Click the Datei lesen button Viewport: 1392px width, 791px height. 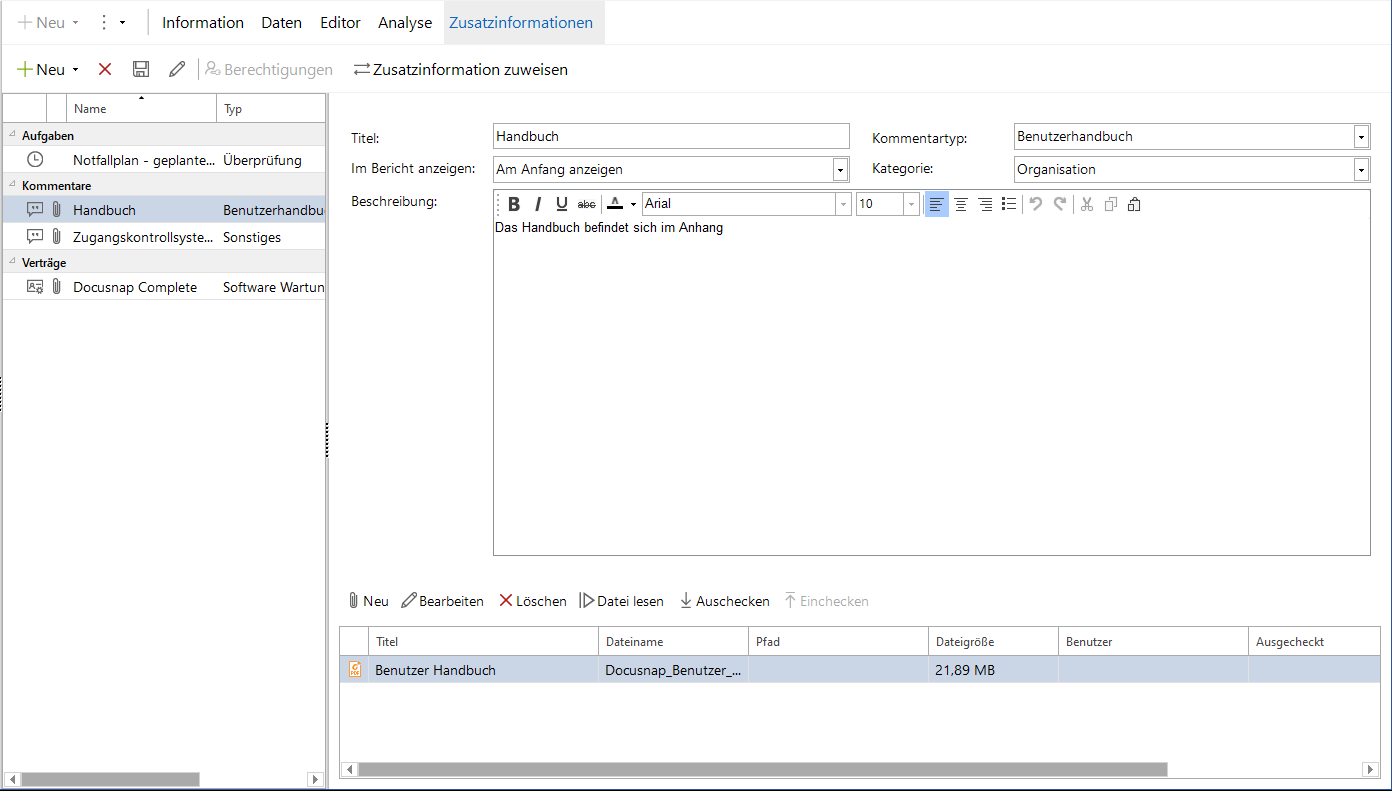click(x=622, y=601)
